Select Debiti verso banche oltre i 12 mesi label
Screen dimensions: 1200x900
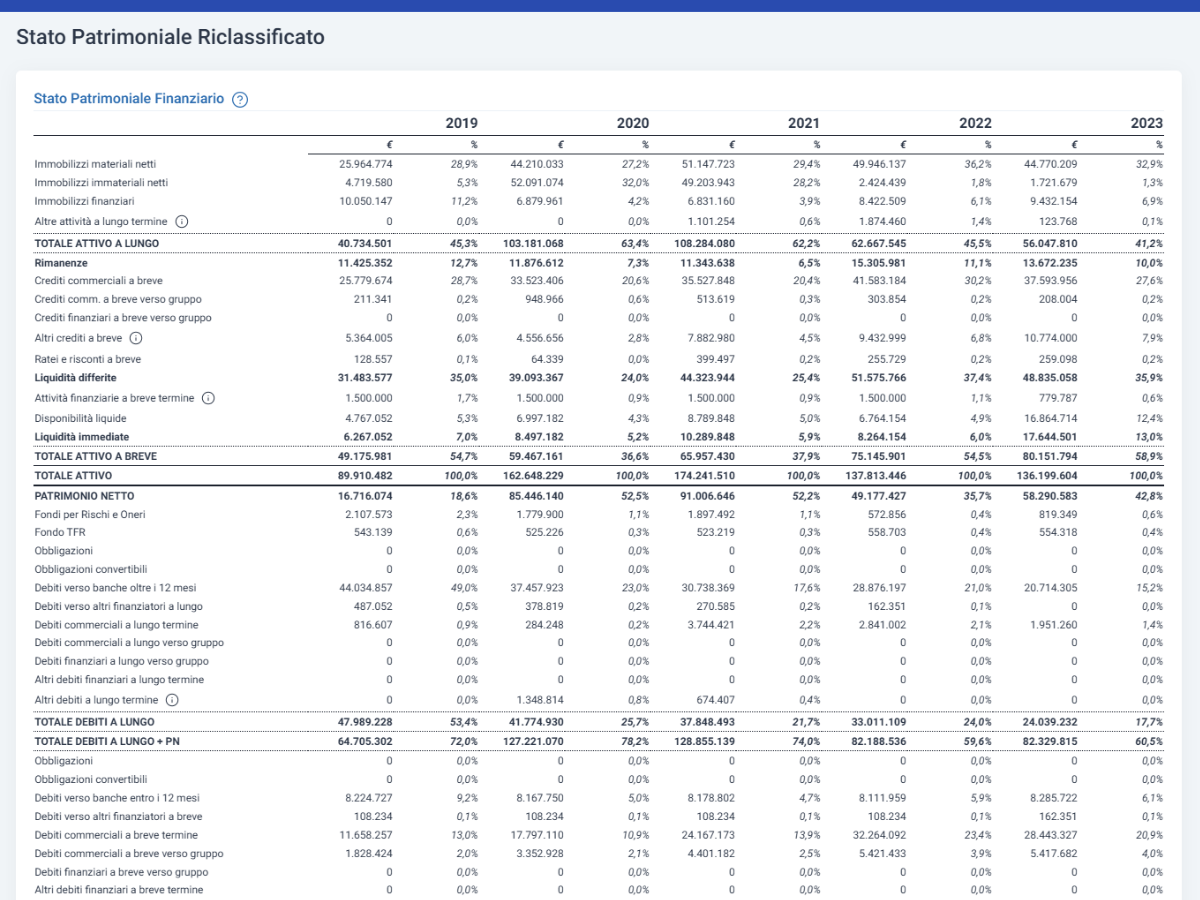pos(115,588)
